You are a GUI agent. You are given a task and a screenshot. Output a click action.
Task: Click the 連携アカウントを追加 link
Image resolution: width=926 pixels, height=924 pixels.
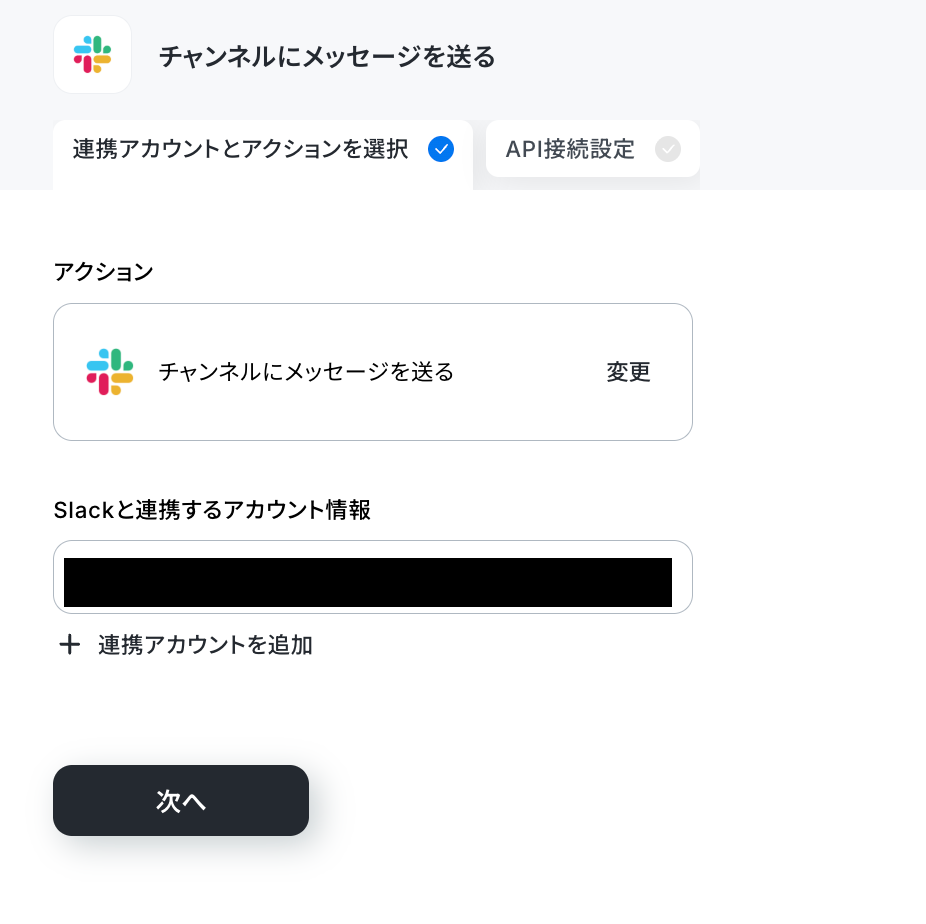coord(205,644)
